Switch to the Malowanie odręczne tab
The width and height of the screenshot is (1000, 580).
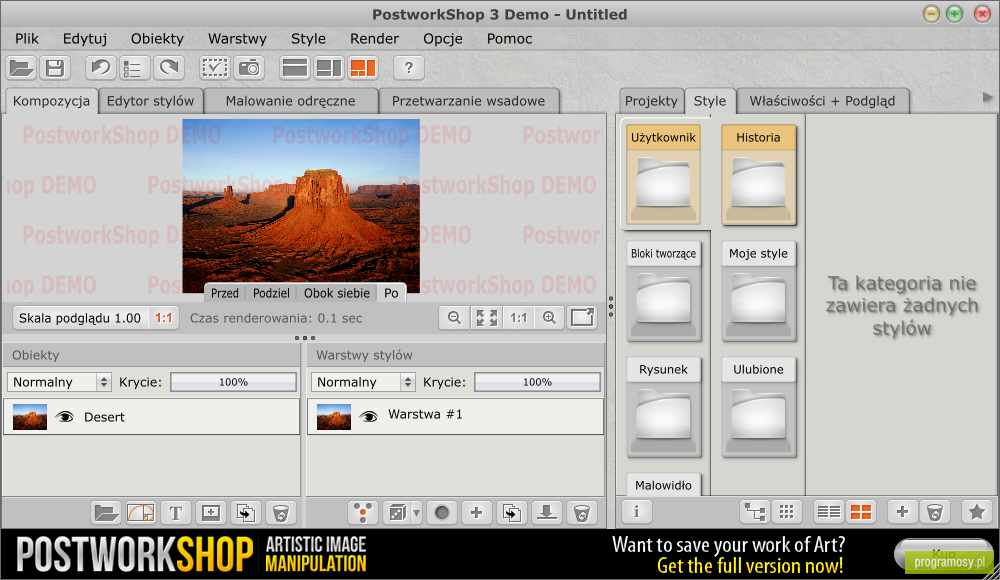pos(290,101)
